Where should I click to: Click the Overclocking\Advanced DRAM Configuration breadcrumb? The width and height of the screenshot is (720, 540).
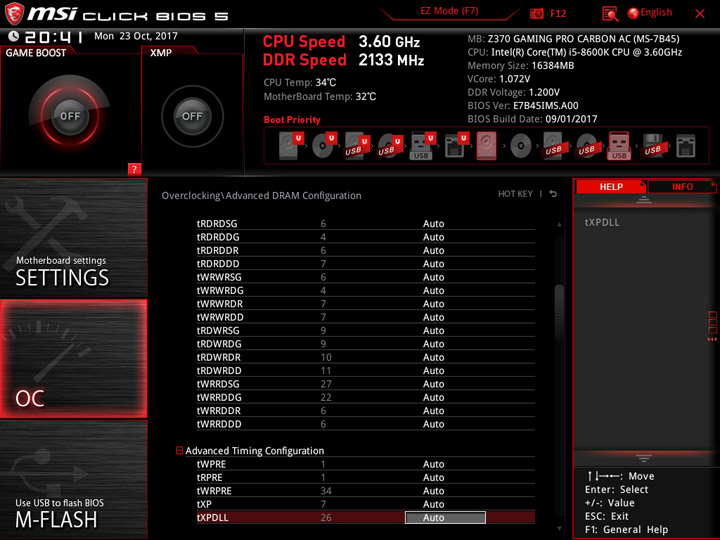[261, 196]
